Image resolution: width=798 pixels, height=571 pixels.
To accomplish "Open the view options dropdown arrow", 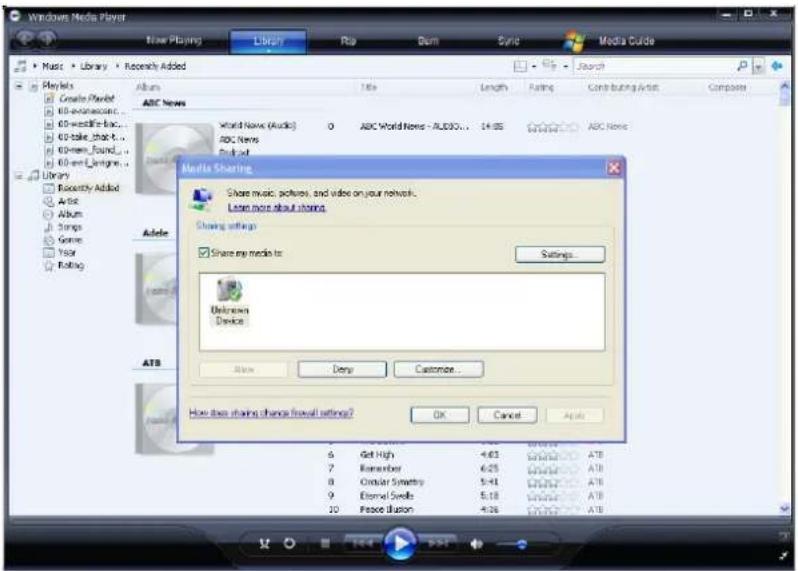I will click(565, 67).
